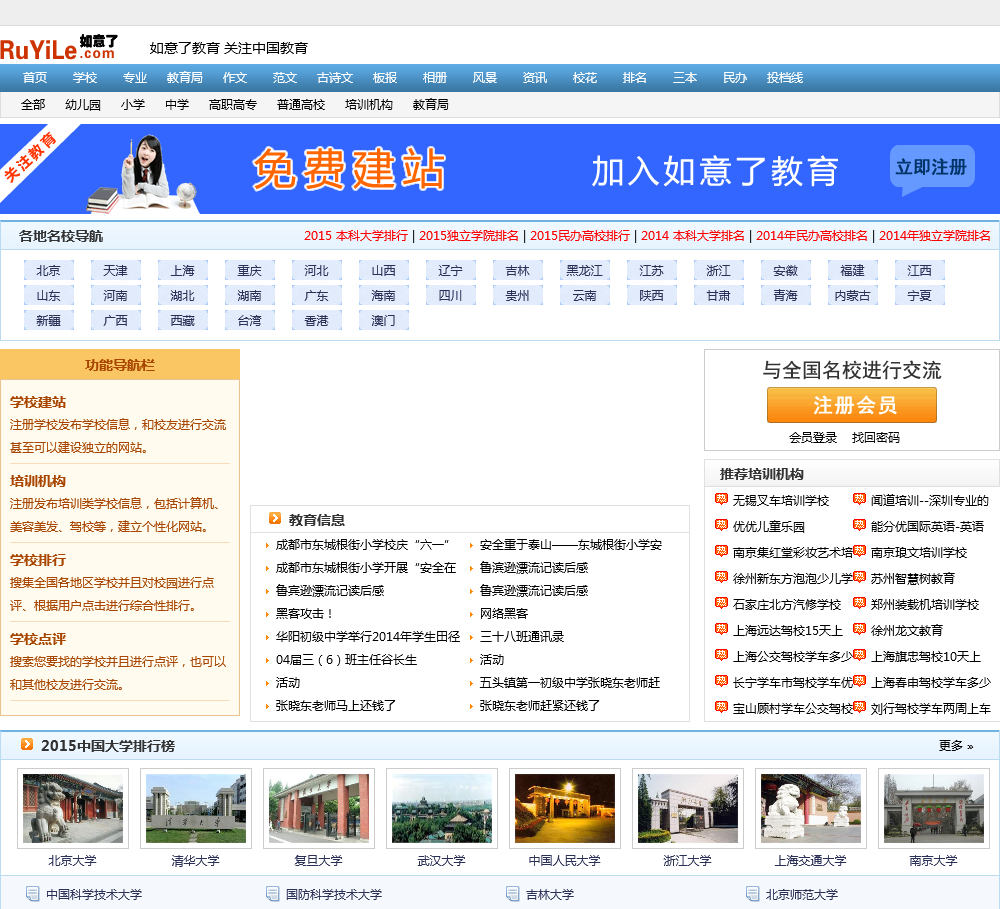Open 学校 in the main navigation
The image size is (1000, 909).
pyautogui.click(x=85, y=78)
